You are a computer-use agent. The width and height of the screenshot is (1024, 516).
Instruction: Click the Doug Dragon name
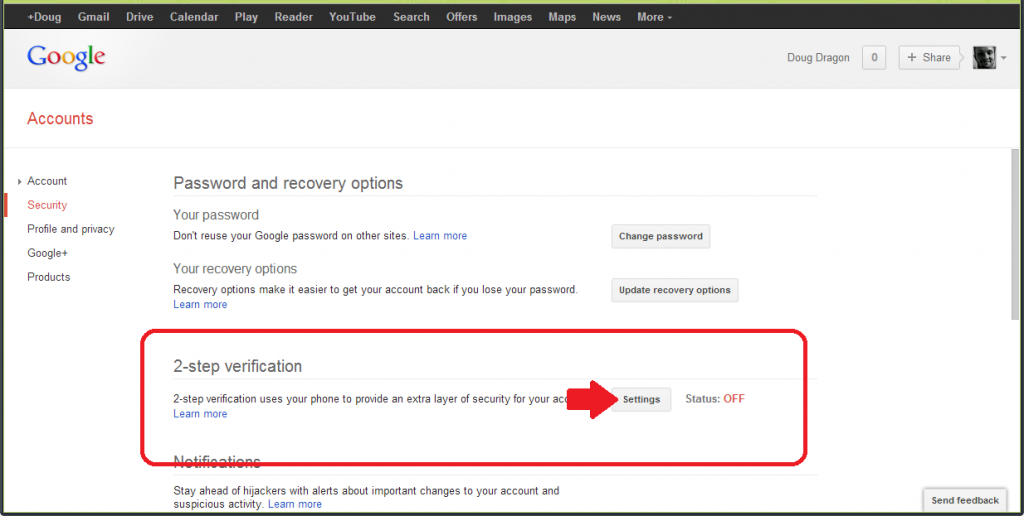coord(818,57)
